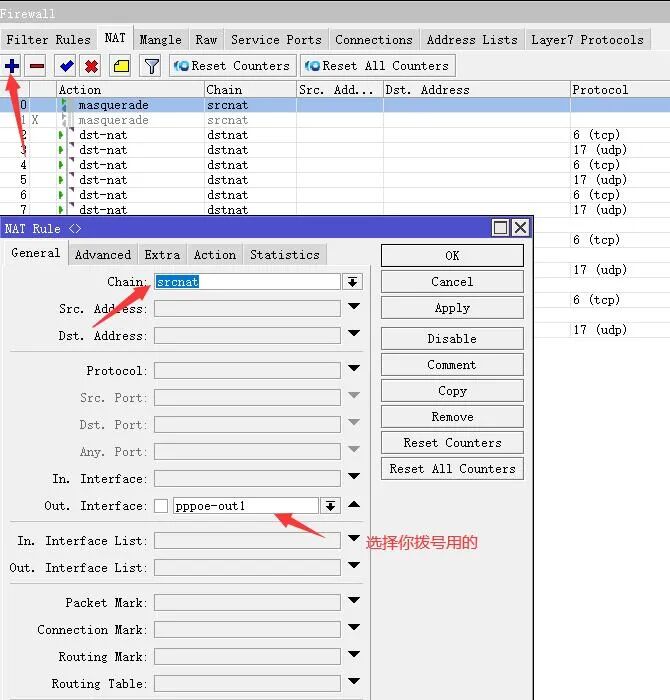The height and width of the screenshot is (700, 670).
Task: Click the Copy button
Action: (452, 391)
